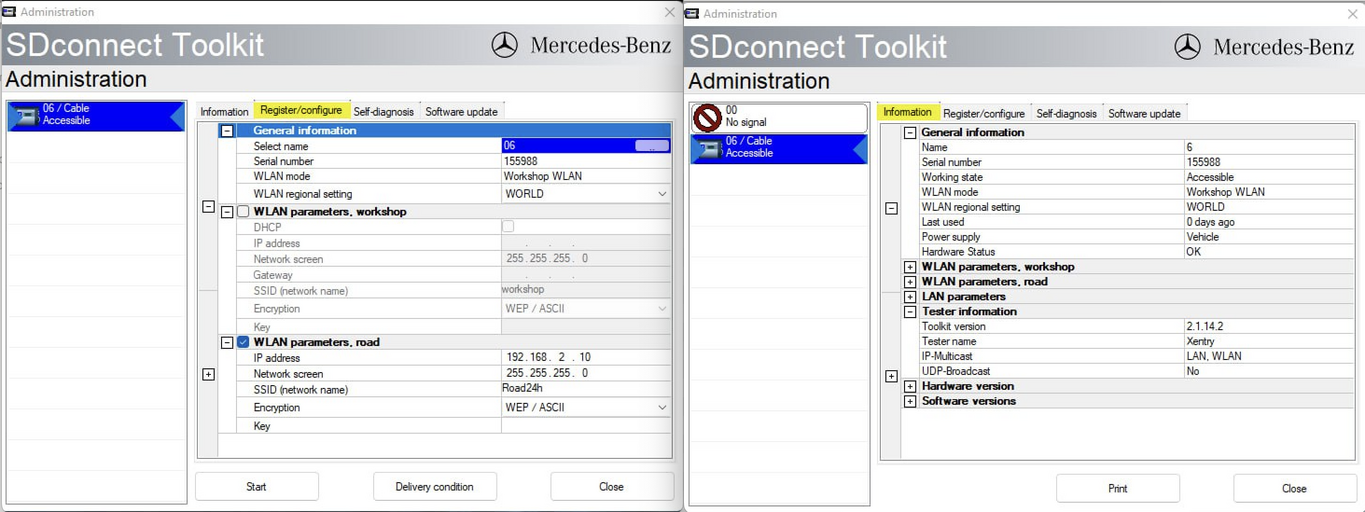Select Information tab in window with Print button
1365x512 pixels.
907,112
